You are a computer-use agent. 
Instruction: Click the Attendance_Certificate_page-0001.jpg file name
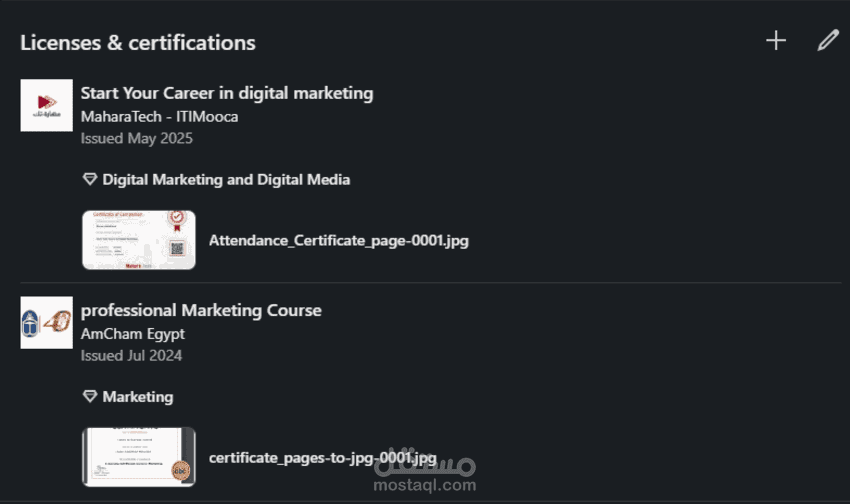[x=339, y=240]
